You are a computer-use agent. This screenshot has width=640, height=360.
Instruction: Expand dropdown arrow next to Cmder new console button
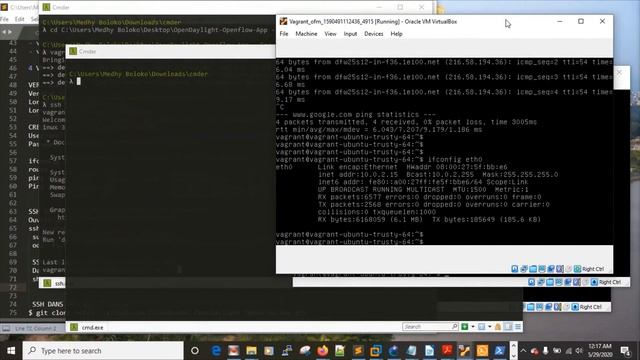point(473,327)
